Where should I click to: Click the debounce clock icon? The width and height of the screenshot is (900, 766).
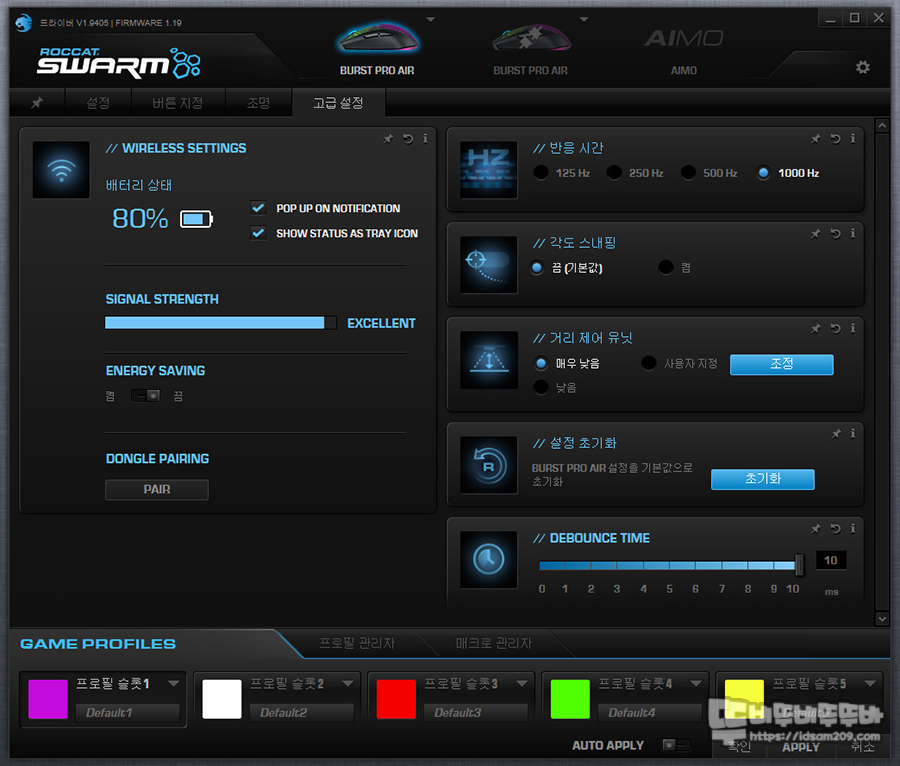(x=488, y=559)
